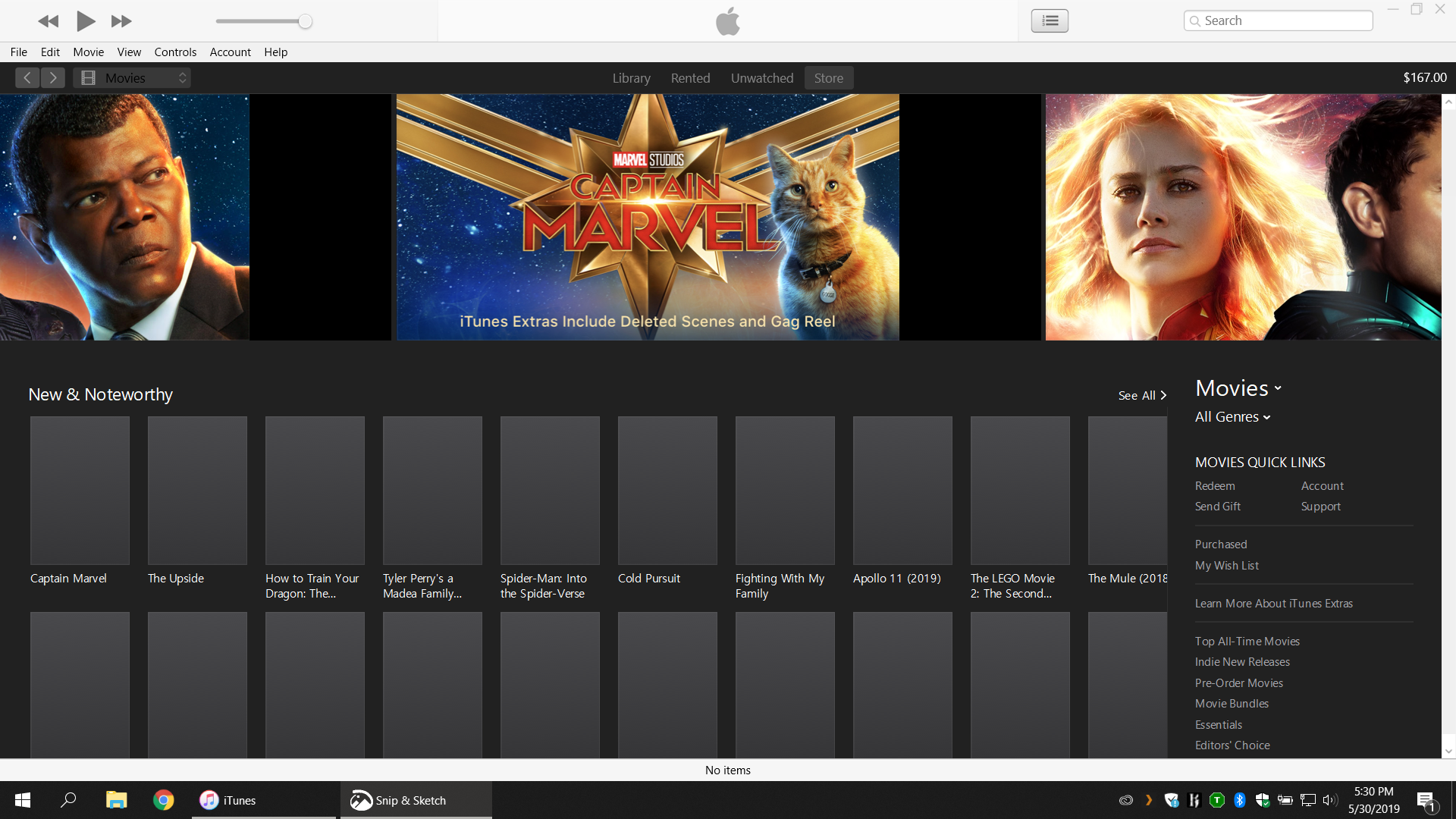Open the Up Next list icon
The image size is (1456, 819).
coord(1050,20)
